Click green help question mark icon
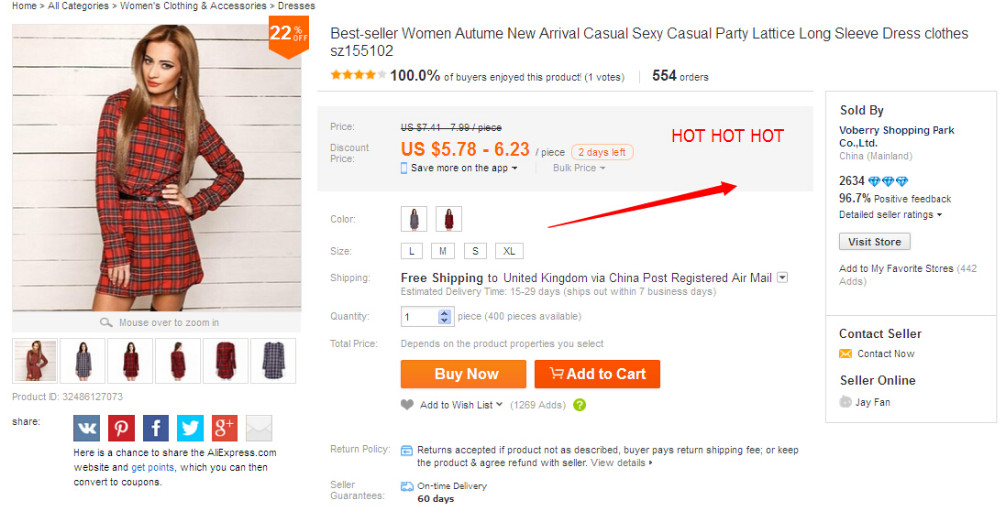The width and height of the screenshot is (1000, 511). point(580,405)
